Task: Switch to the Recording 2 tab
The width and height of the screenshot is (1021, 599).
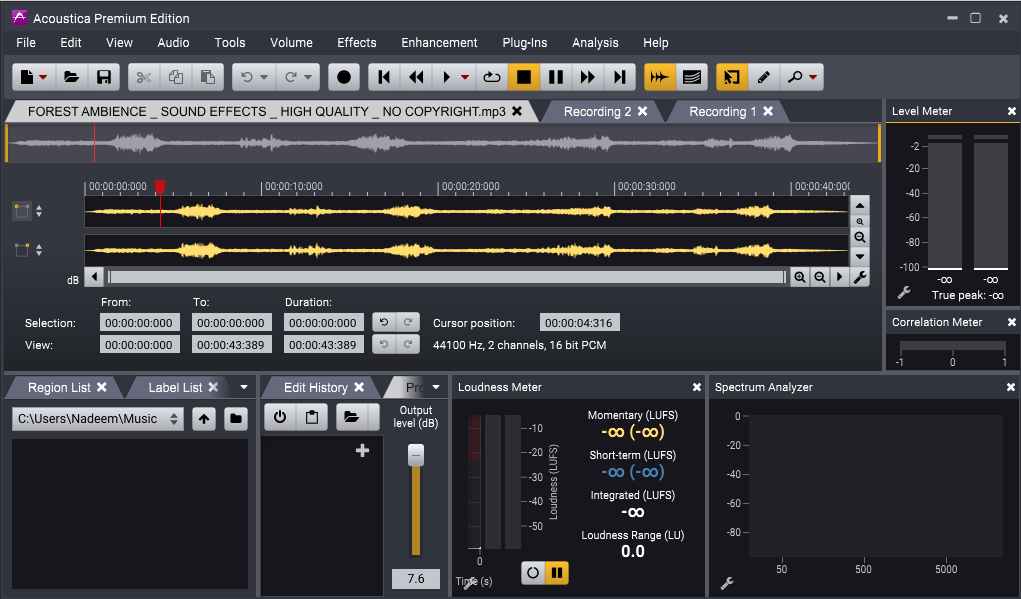Action: click(597, 111)
